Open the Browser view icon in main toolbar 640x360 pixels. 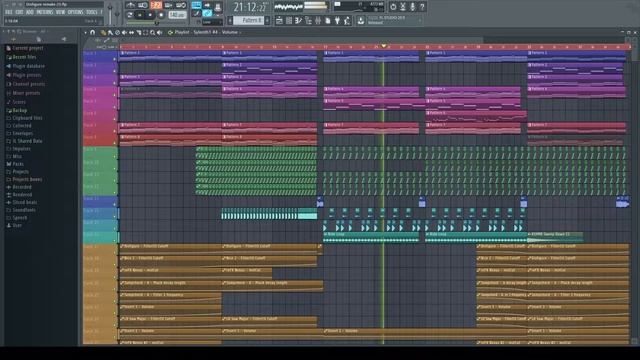coord(308,20)
